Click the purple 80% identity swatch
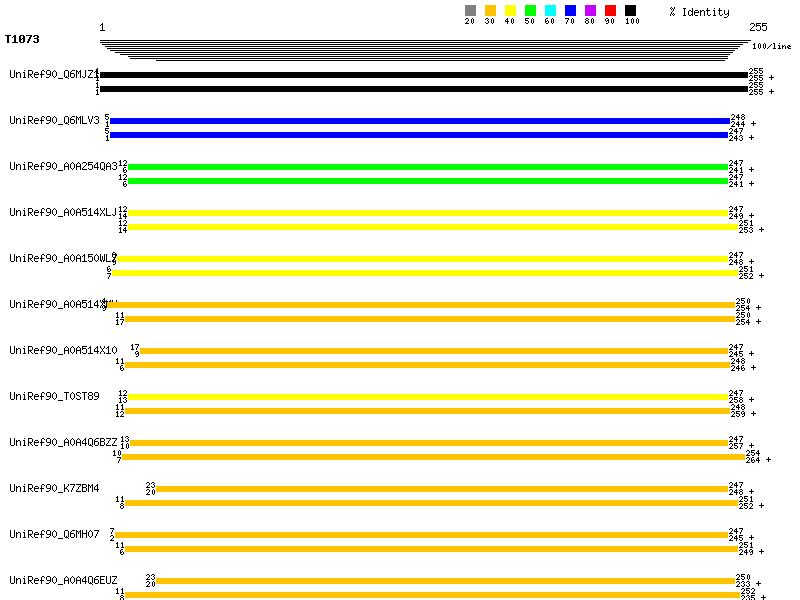Viewport: 800px width, 600px height. [590, 10]
